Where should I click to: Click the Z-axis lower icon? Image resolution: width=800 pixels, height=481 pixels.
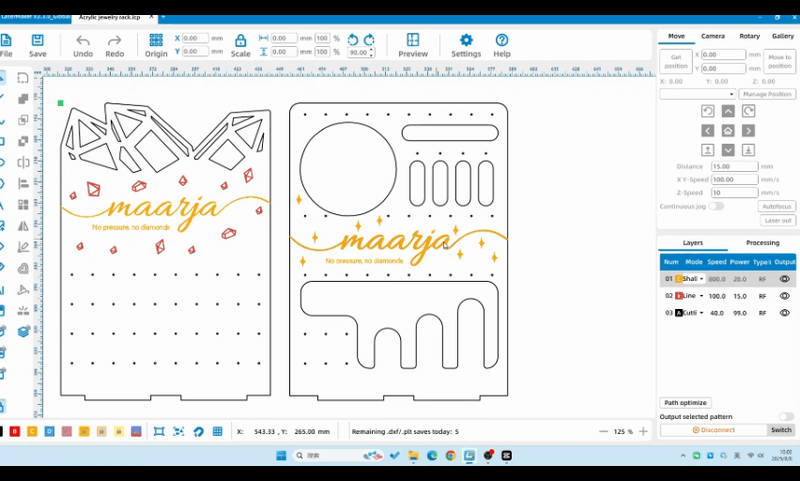pyautogui.click(x=748, y=150)
